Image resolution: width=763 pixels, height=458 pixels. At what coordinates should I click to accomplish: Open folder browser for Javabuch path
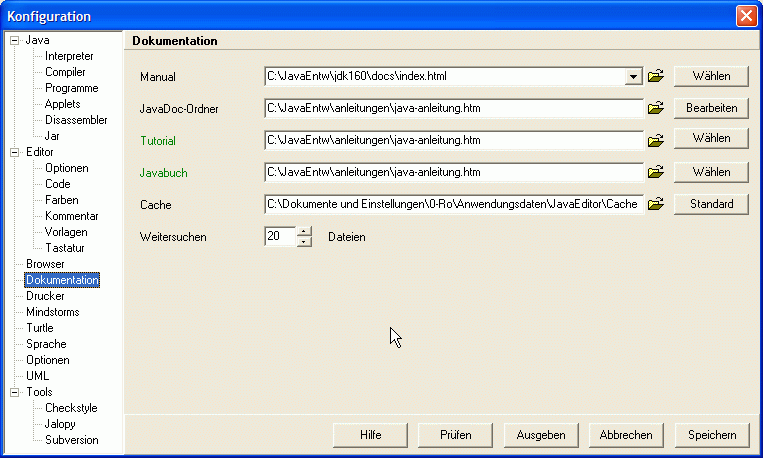(655, 172)
